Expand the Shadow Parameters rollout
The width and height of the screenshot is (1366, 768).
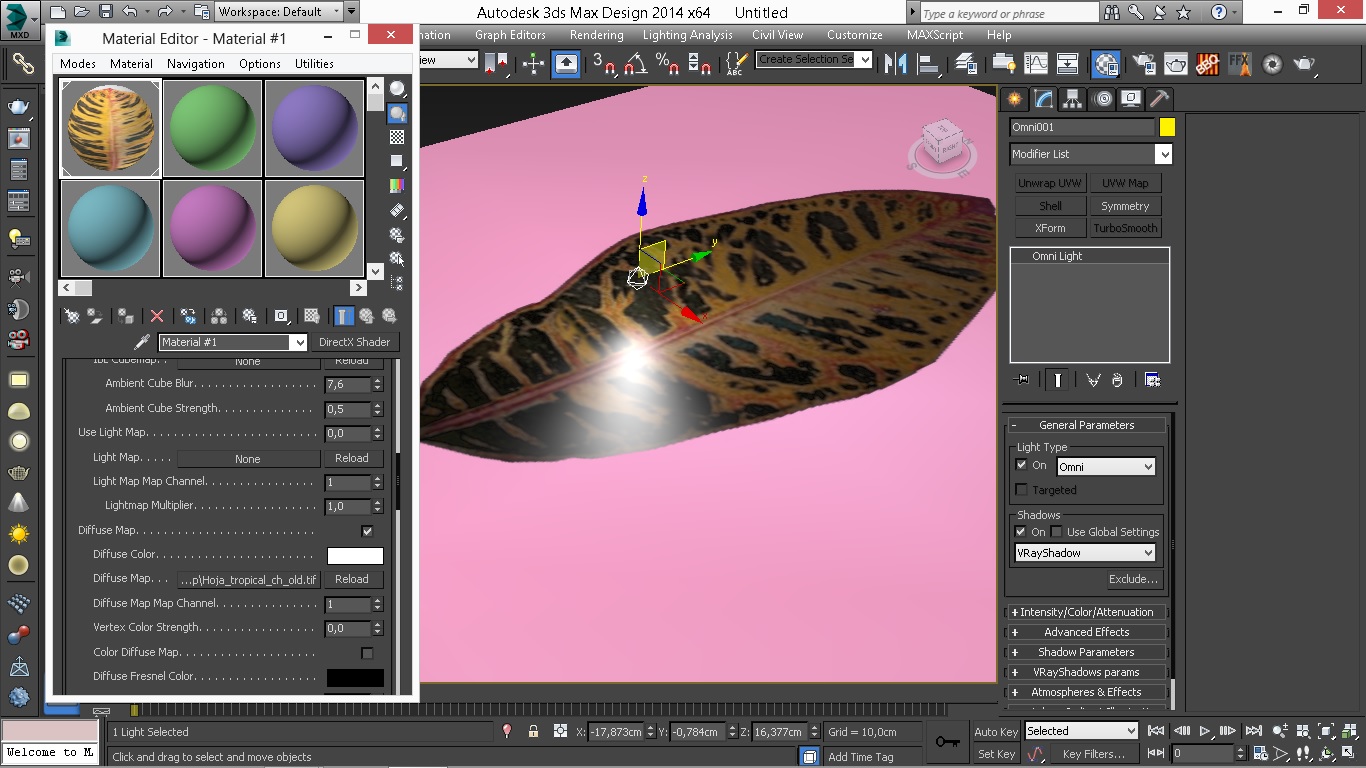coord(1086,652)
